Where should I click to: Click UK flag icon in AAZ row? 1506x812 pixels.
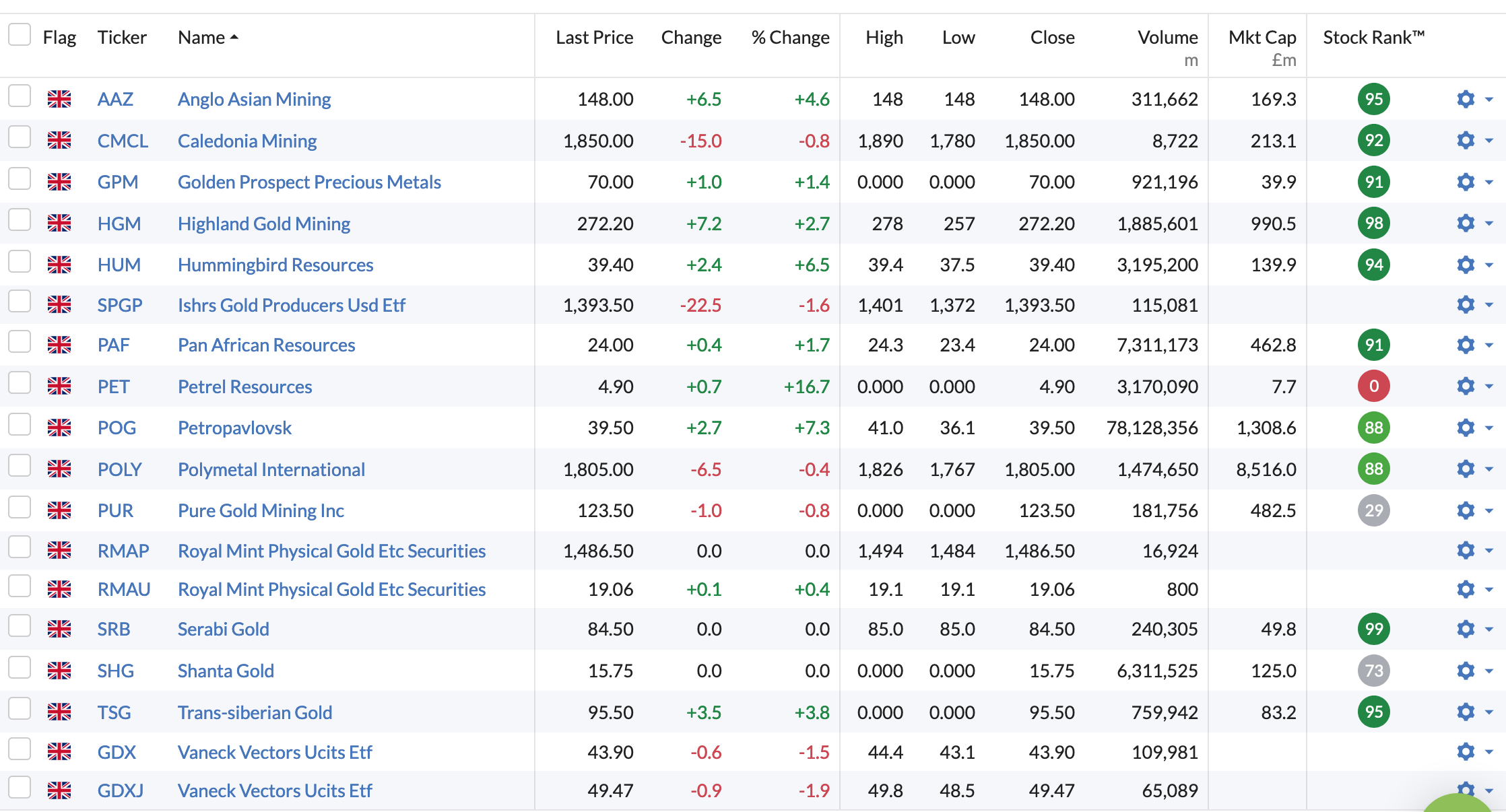(59, 99)
